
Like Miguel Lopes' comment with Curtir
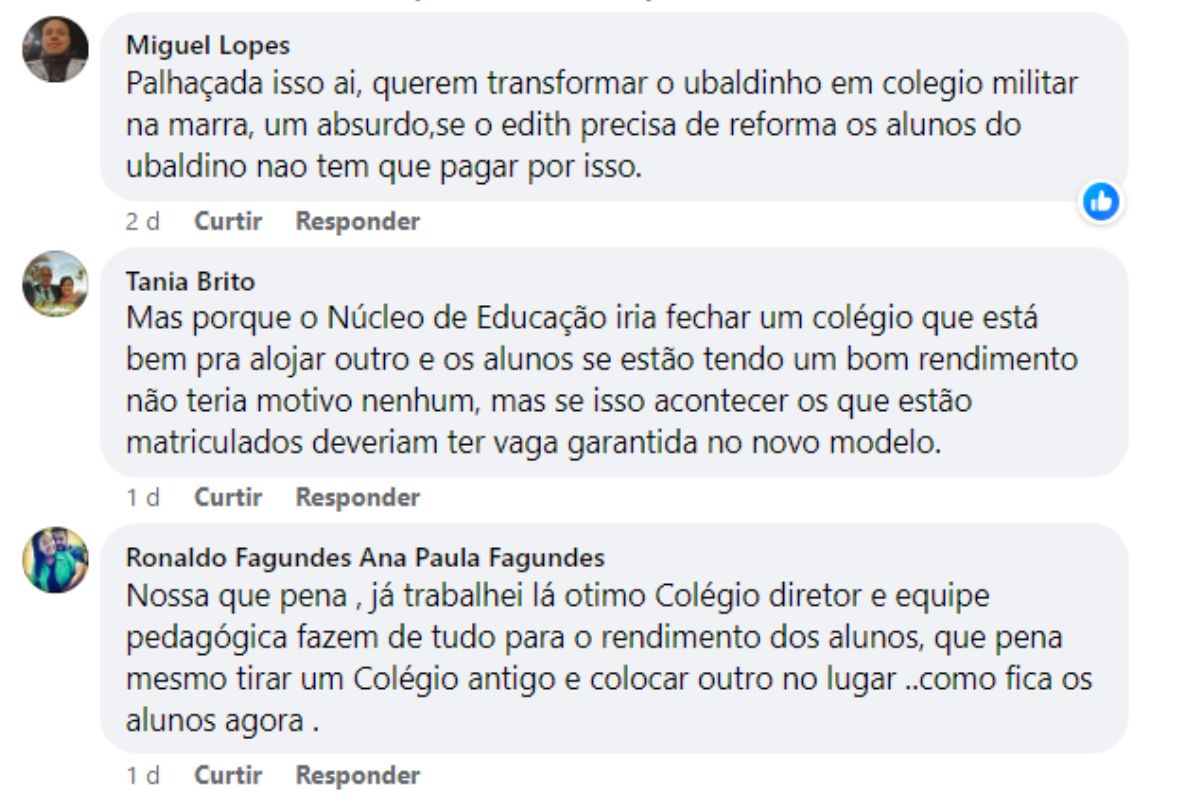(228, 221)
